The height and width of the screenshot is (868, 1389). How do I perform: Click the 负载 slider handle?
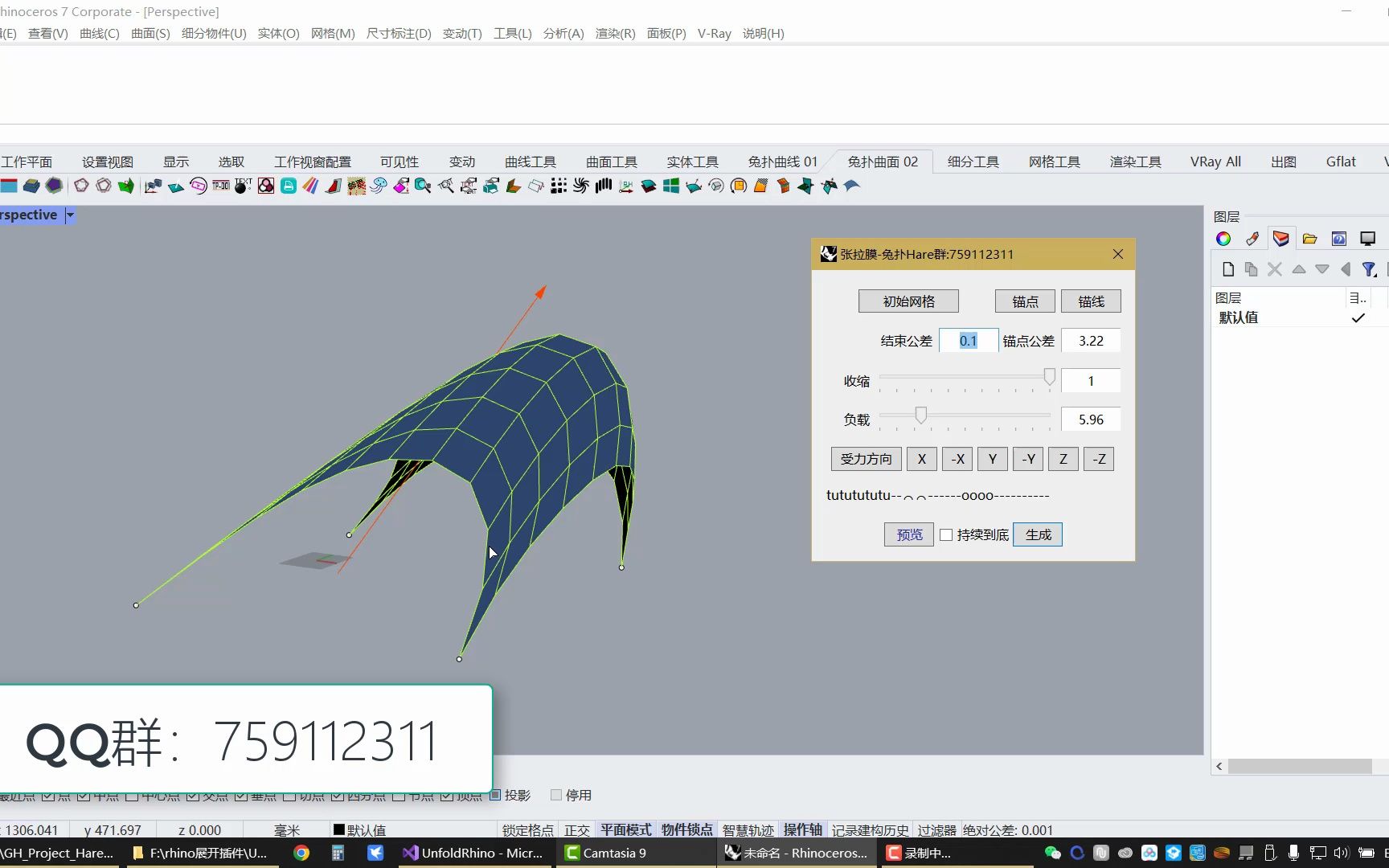[921, 415]
